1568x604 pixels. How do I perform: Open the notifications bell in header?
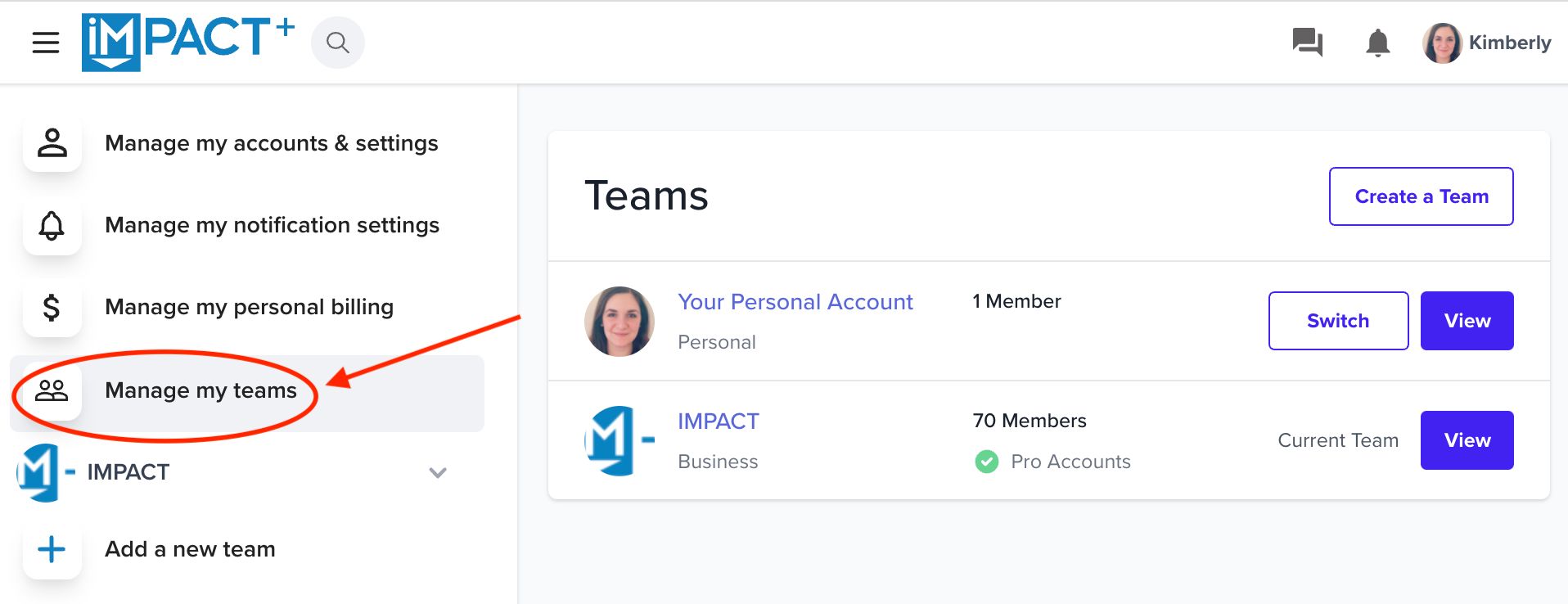[x=1378, y=43]
